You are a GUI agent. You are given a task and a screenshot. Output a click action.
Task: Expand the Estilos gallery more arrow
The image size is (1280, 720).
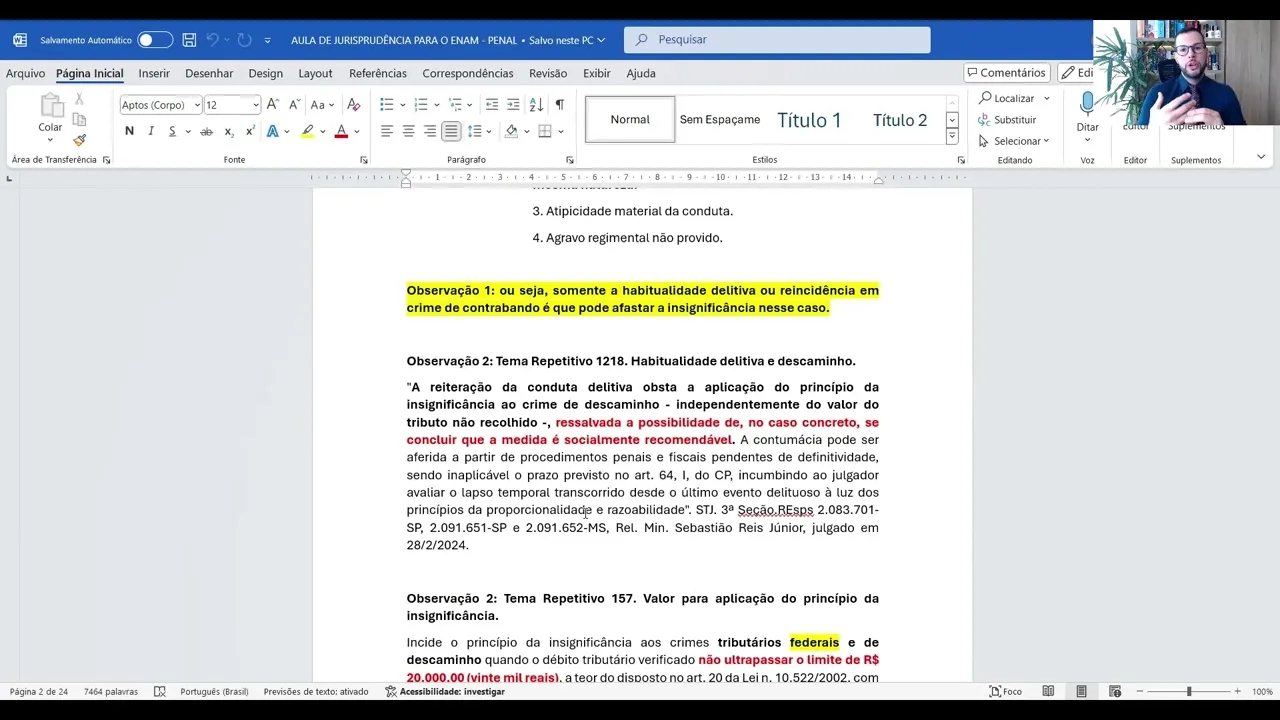pos(952,137)
